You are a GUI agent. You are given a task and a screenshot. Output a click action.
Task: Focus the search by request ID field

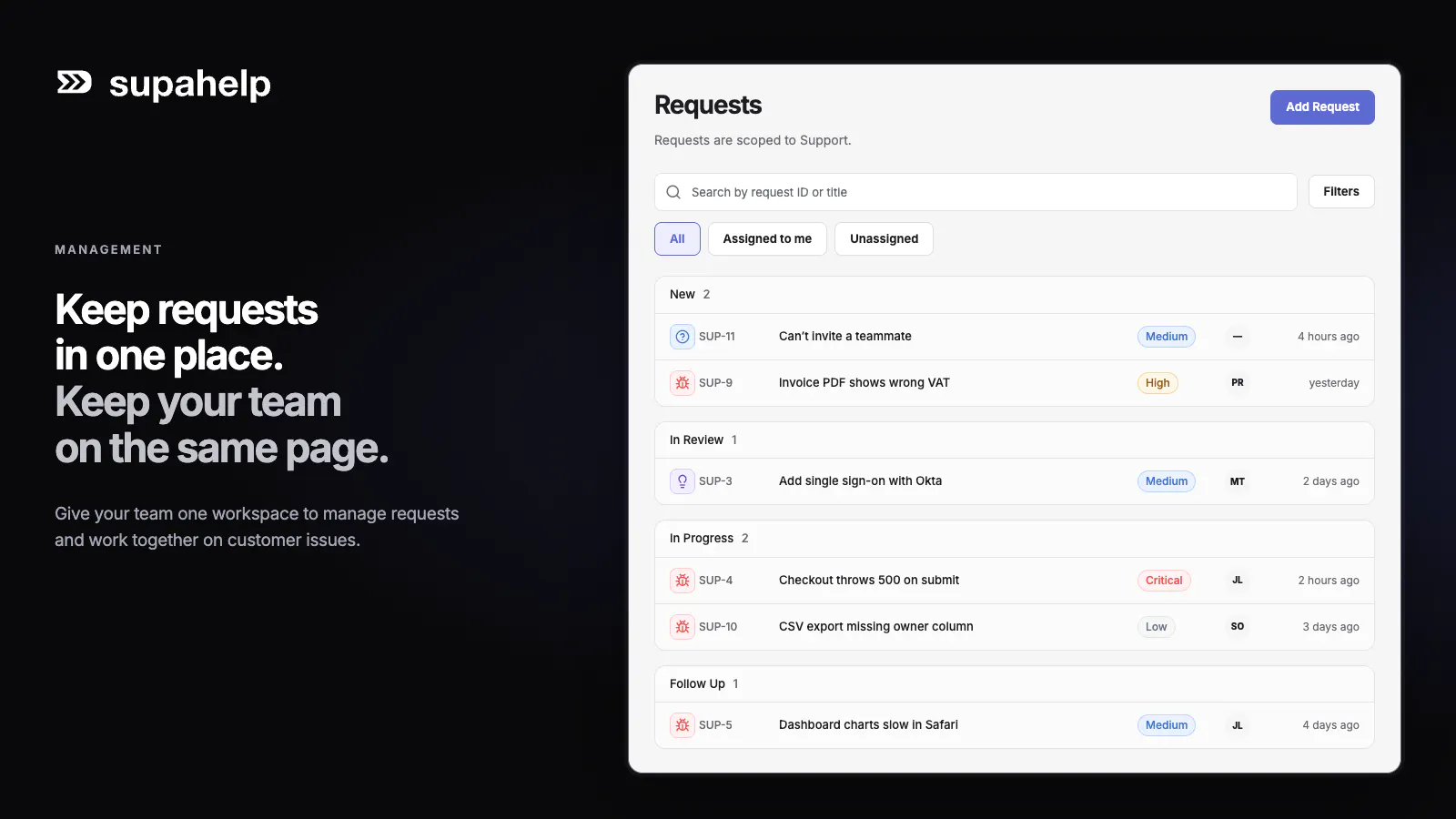coord(976,192)
